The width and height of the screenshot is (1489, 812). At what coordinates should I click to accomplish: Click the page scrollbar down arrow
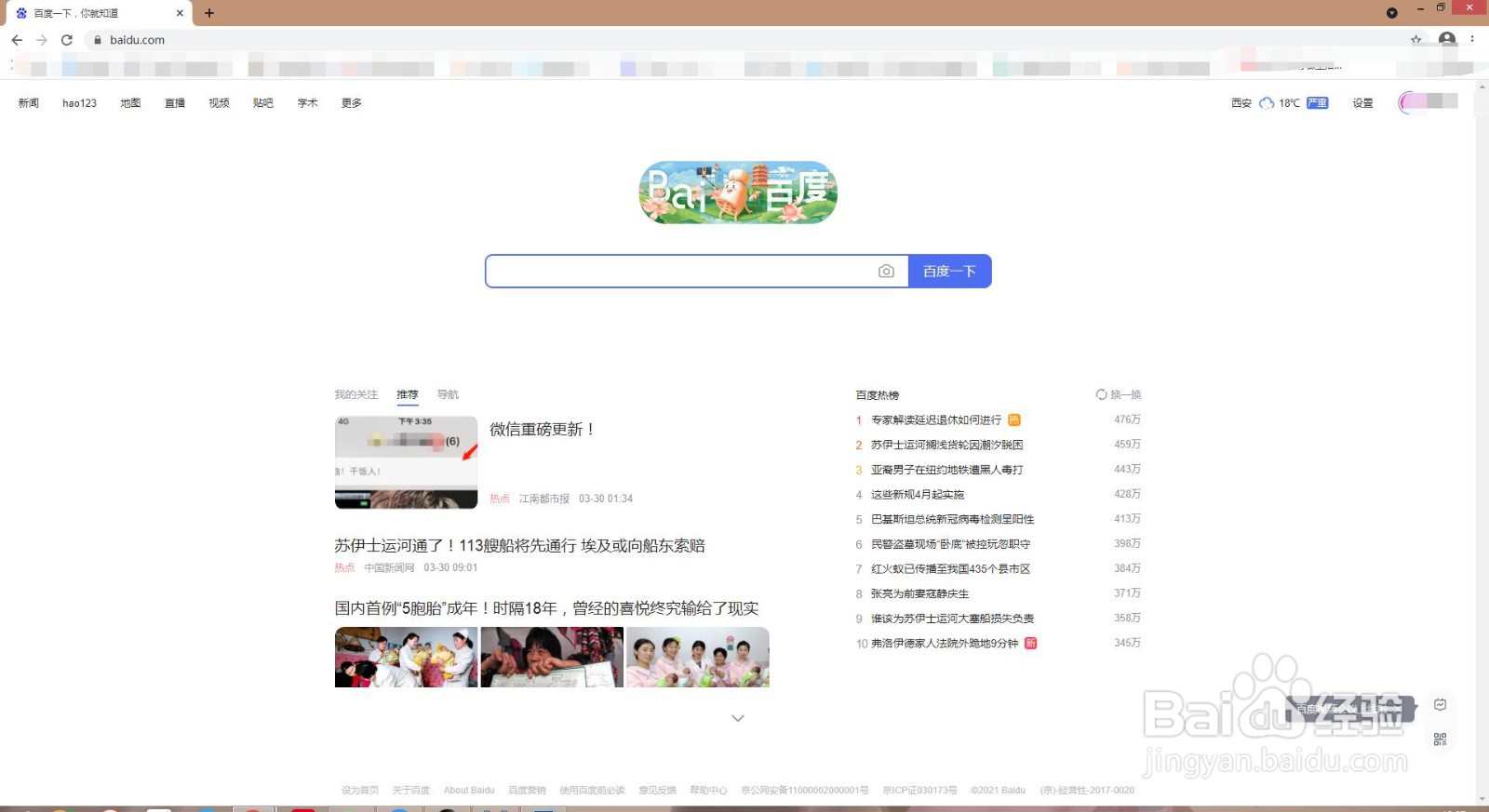coord(1482,798)
